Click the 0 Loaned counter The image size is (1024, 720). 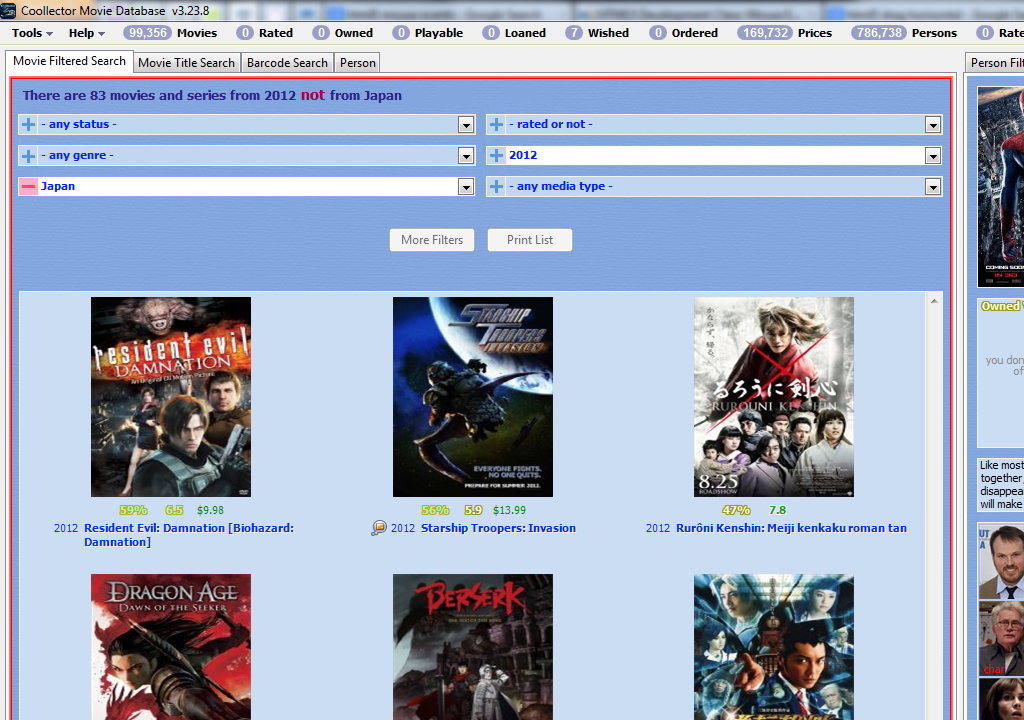[514, 33]
